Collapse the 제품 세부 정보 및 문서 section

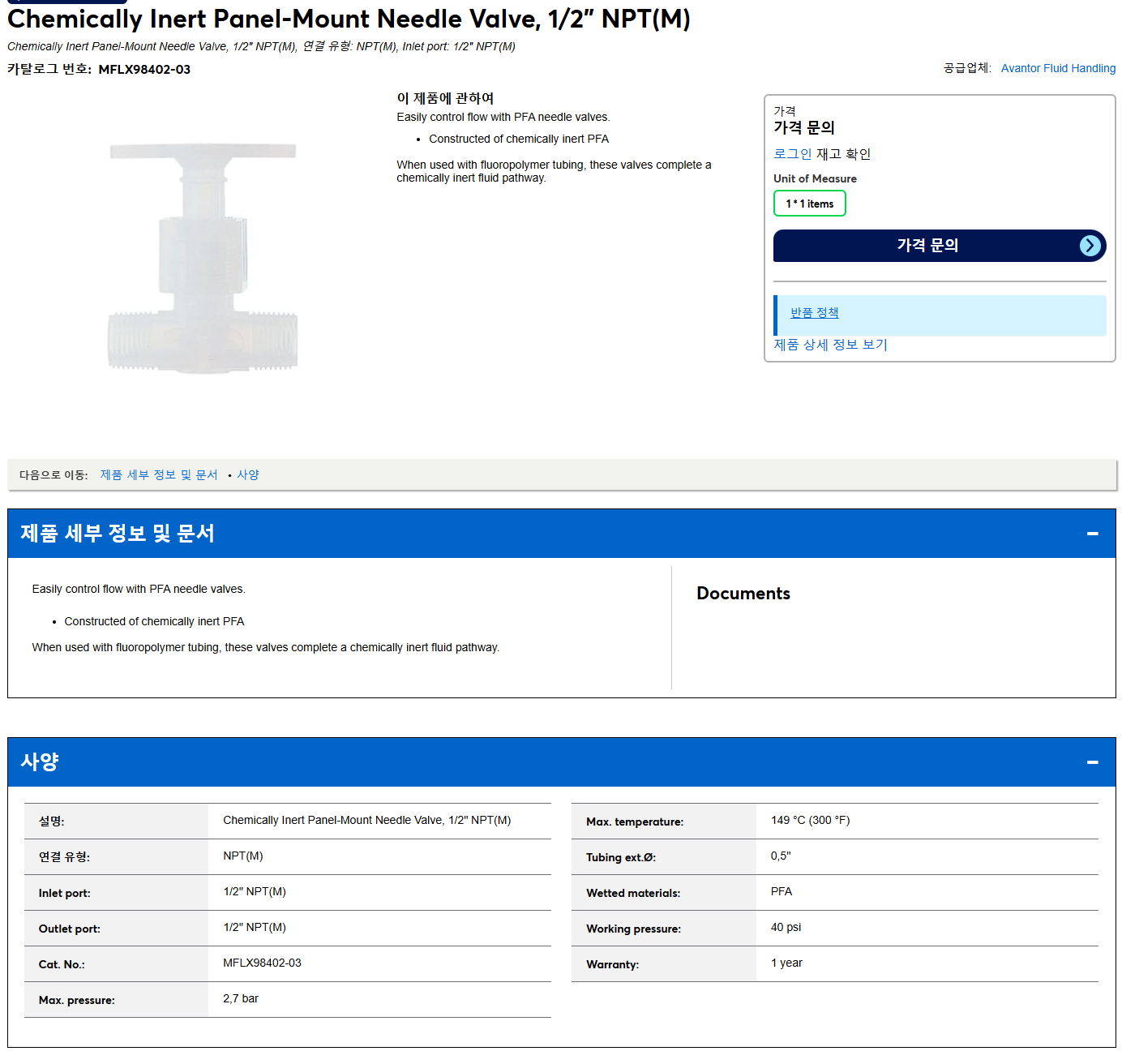coord(1092,534)
